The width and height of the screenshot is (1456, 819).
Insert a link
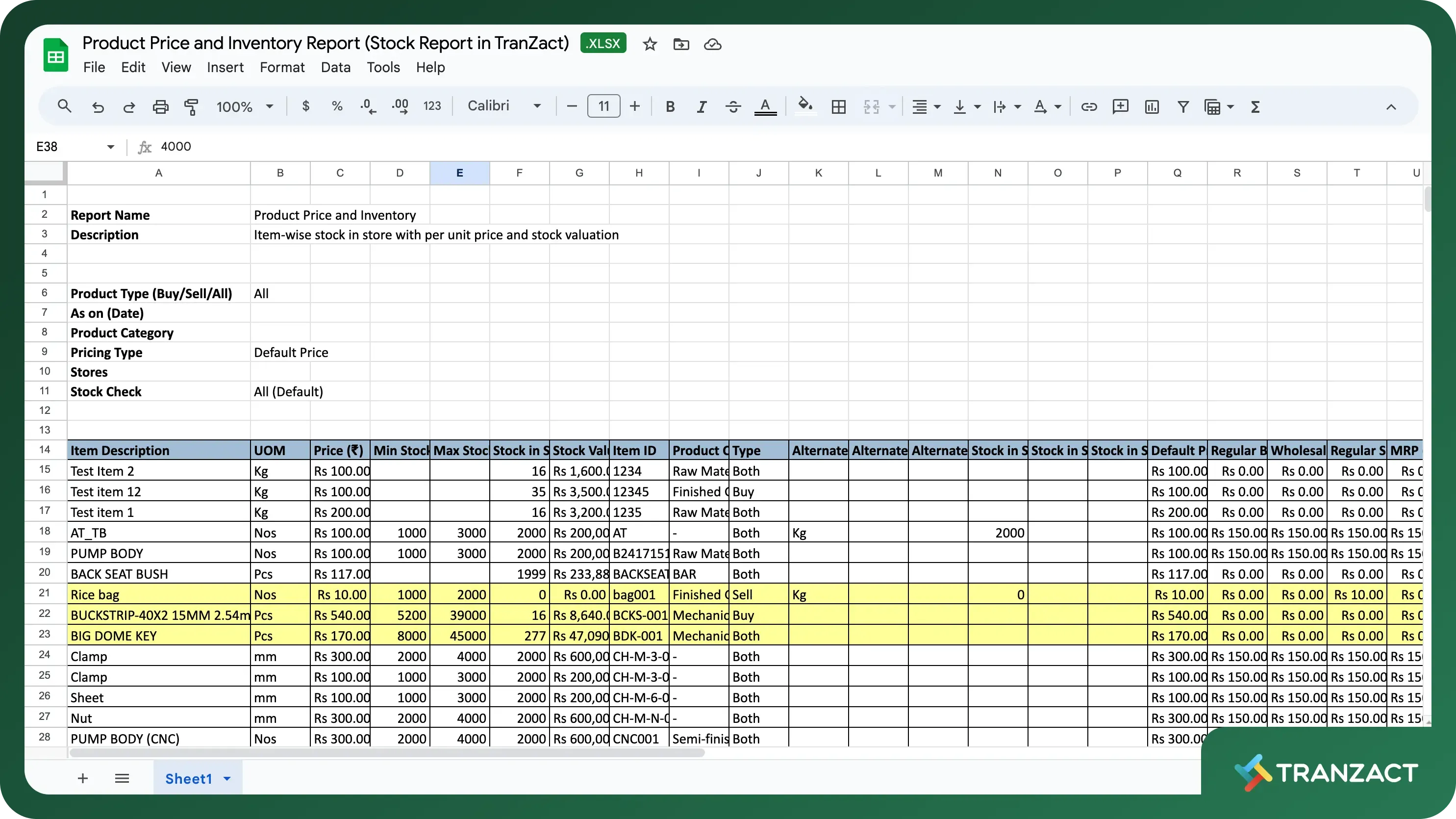click(1089, 107)
